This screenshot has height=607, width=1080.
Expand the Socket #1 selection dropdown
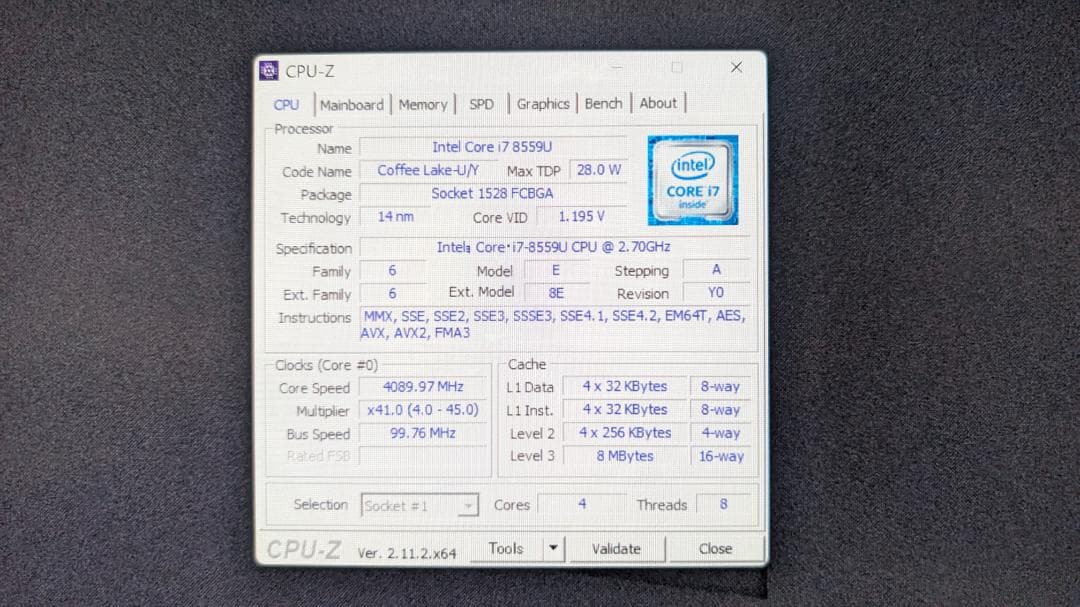click(467, 505)
